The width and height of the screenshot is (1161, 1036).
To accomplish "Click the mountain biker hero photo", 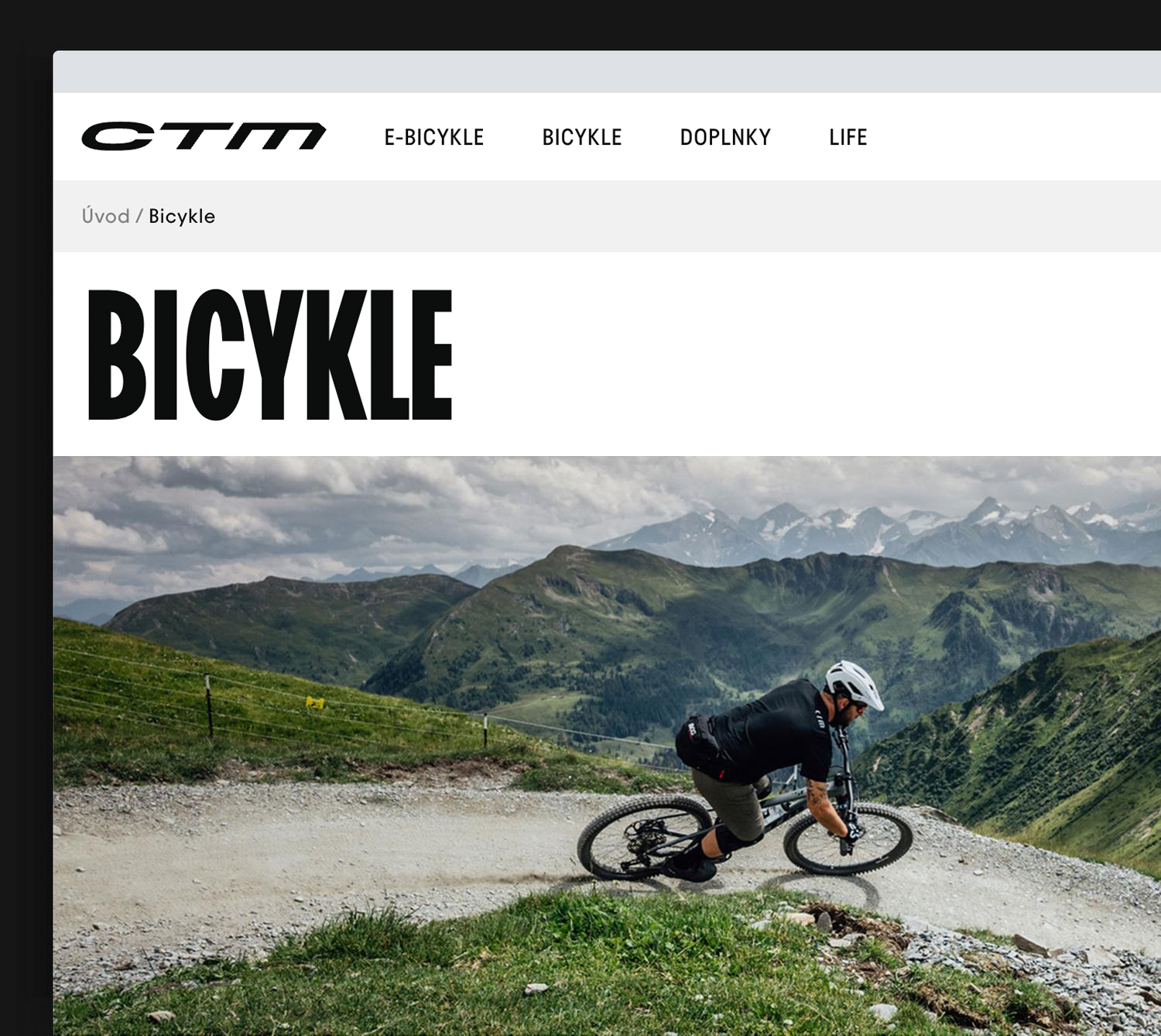I will [607, 746].
